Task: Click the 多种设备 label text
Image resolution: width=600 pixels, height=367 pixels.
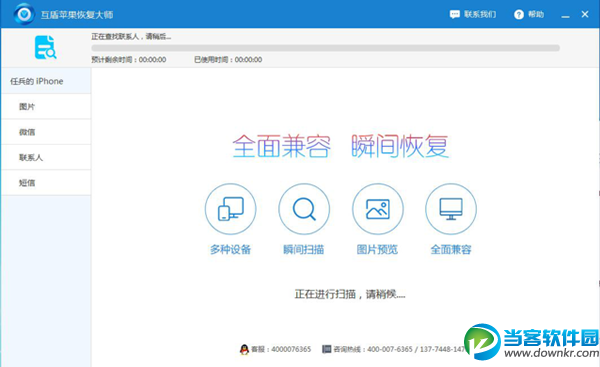Action: pos(230,250)
